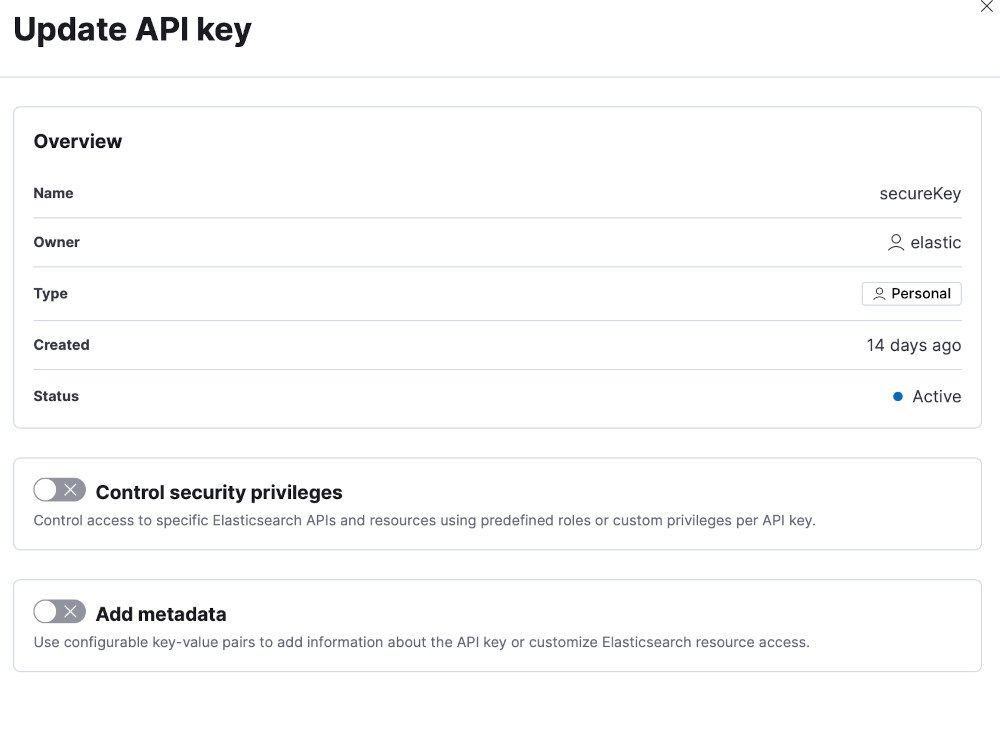This screenshot has width=1000, height=732.
Task: Click the elastic owner name
Action: pos(936,242)
